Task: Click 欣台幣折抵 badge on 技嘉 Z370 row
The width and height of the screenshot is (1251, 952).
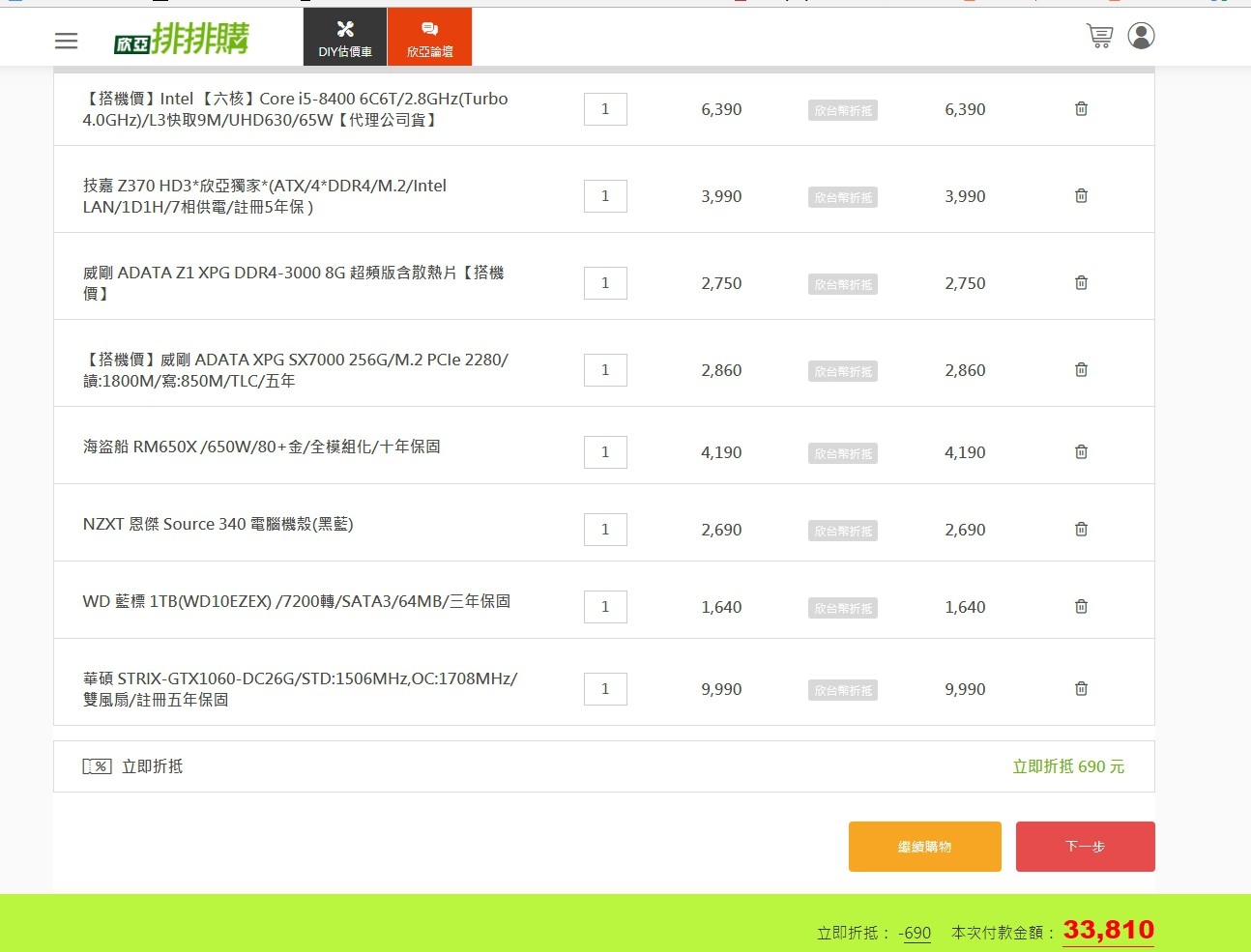Action: (x=843, y=197)
